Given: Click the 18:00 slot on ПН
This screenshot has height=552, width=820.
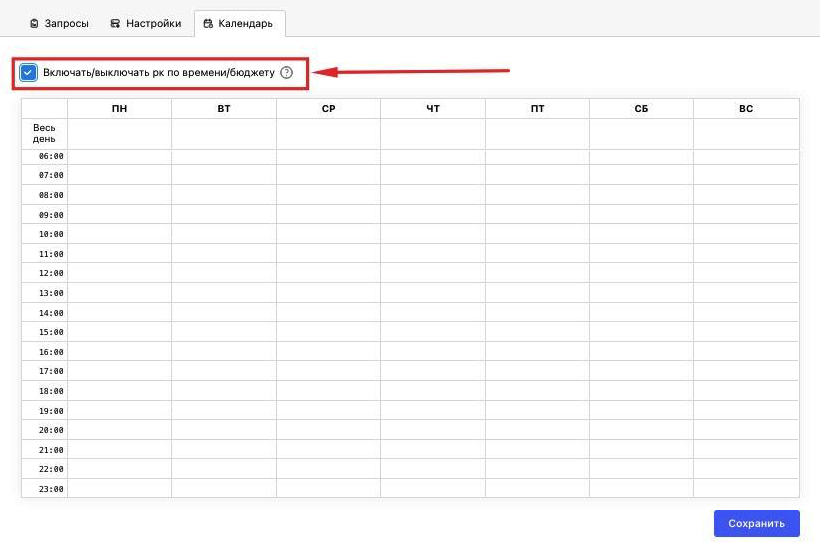Looking at the screenshot, I should (119, 391).
